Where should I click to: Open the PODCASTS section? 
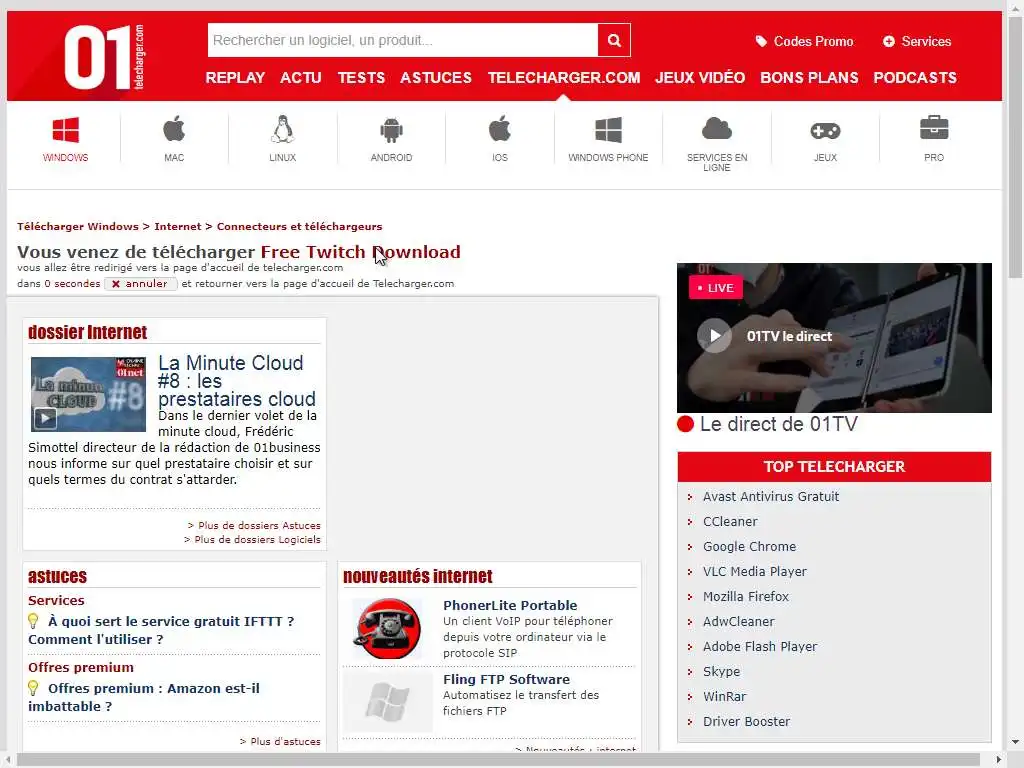tap(915, 78)
